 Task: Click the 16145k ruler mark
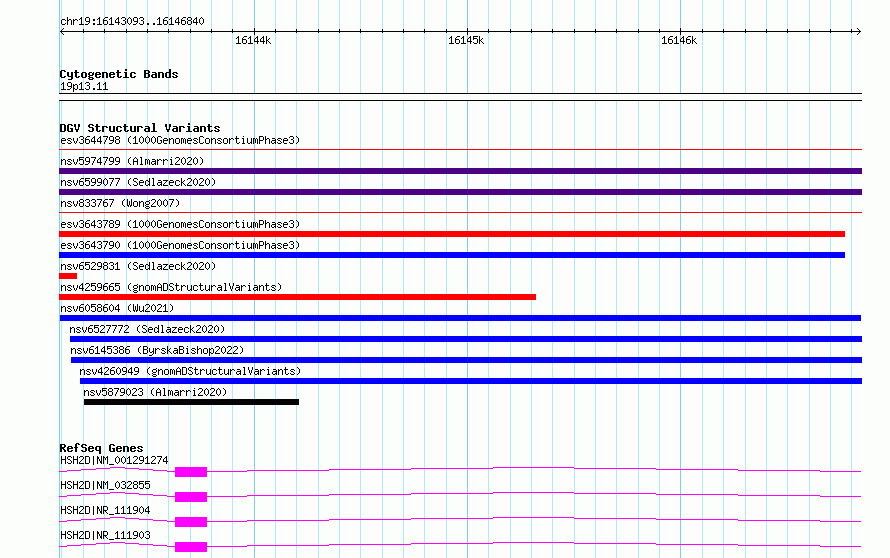(466, 40)
